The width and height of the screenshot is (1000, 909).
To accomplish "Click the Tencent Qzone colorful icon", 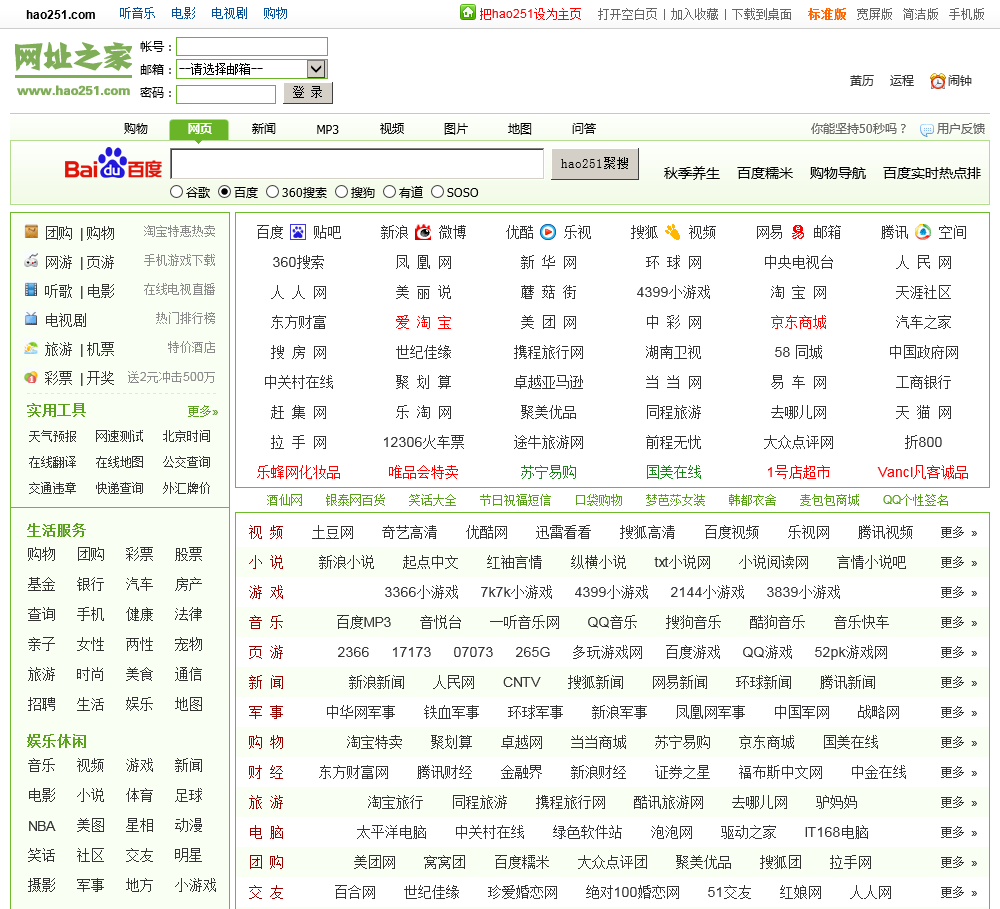I will click(x=923, y=232).
